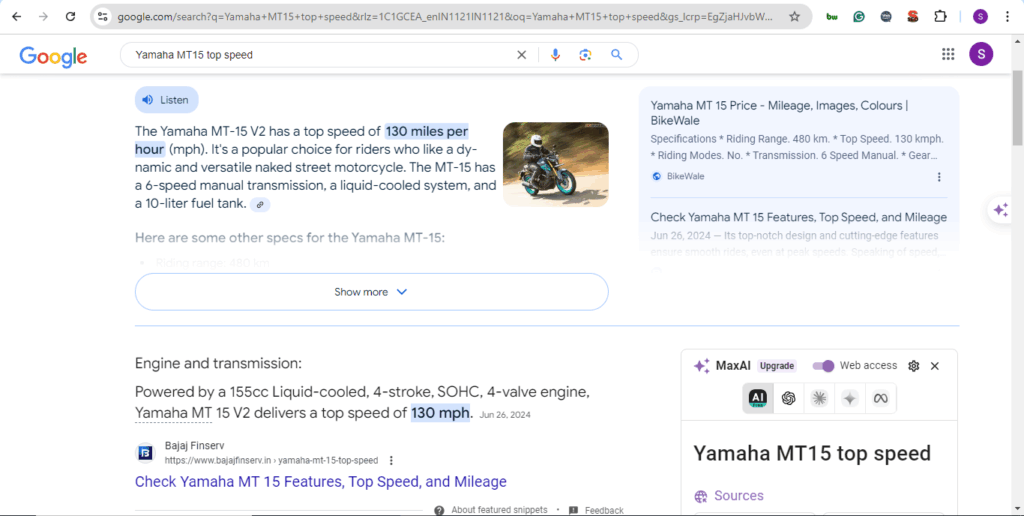
Task: Expand the AI overview with Show more
Action: coord(372,292)
